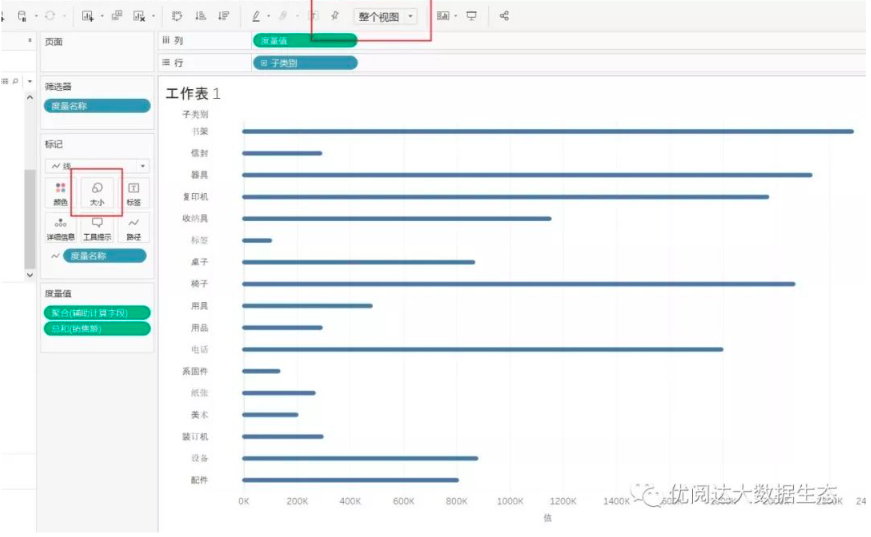The image size is (871, 537).
Task: Open the Show Me cards dropdown arrow
Action: [x=455, y=16]
